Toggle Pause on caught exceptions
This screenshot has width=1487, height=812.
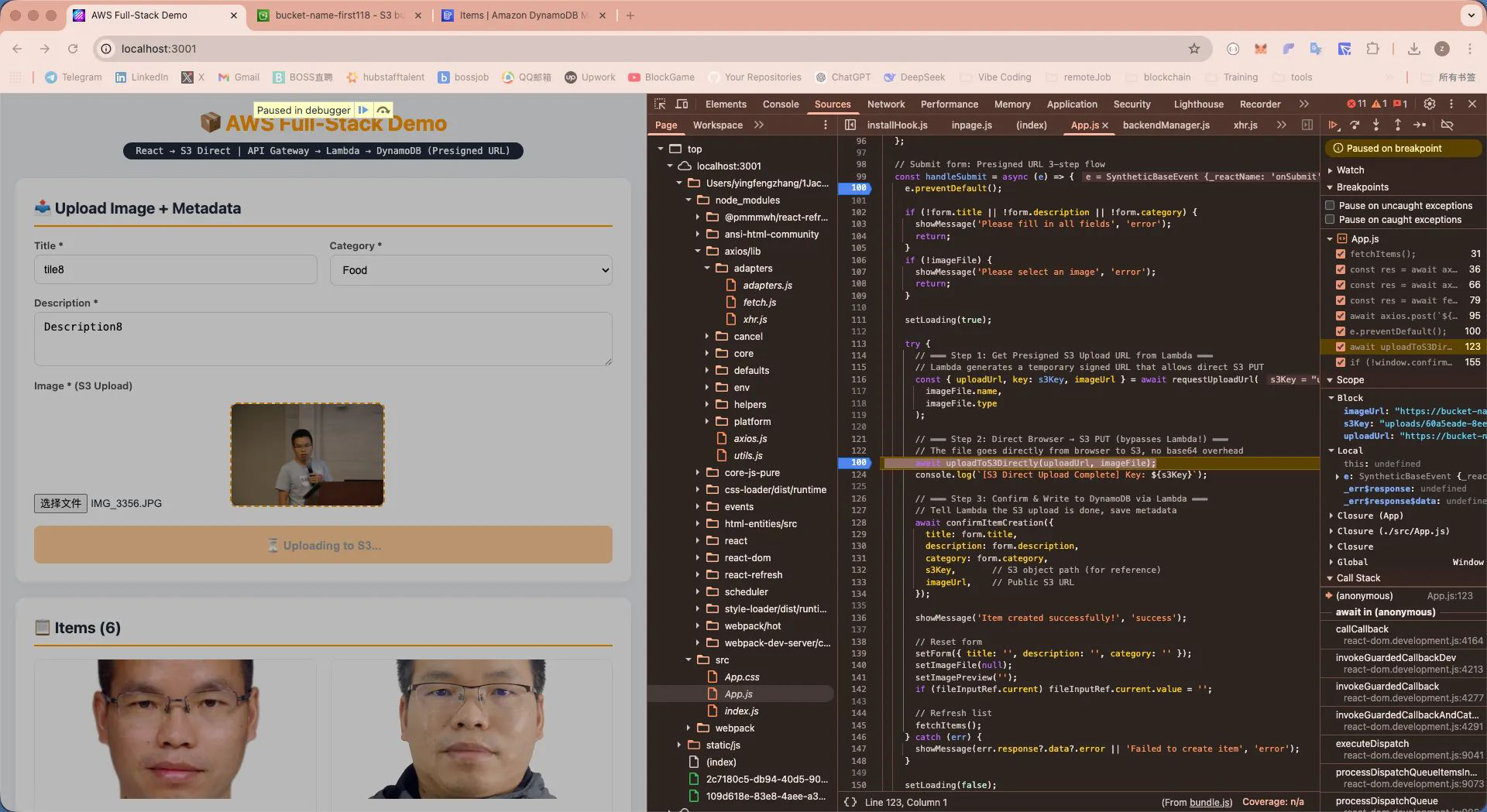1330,220
